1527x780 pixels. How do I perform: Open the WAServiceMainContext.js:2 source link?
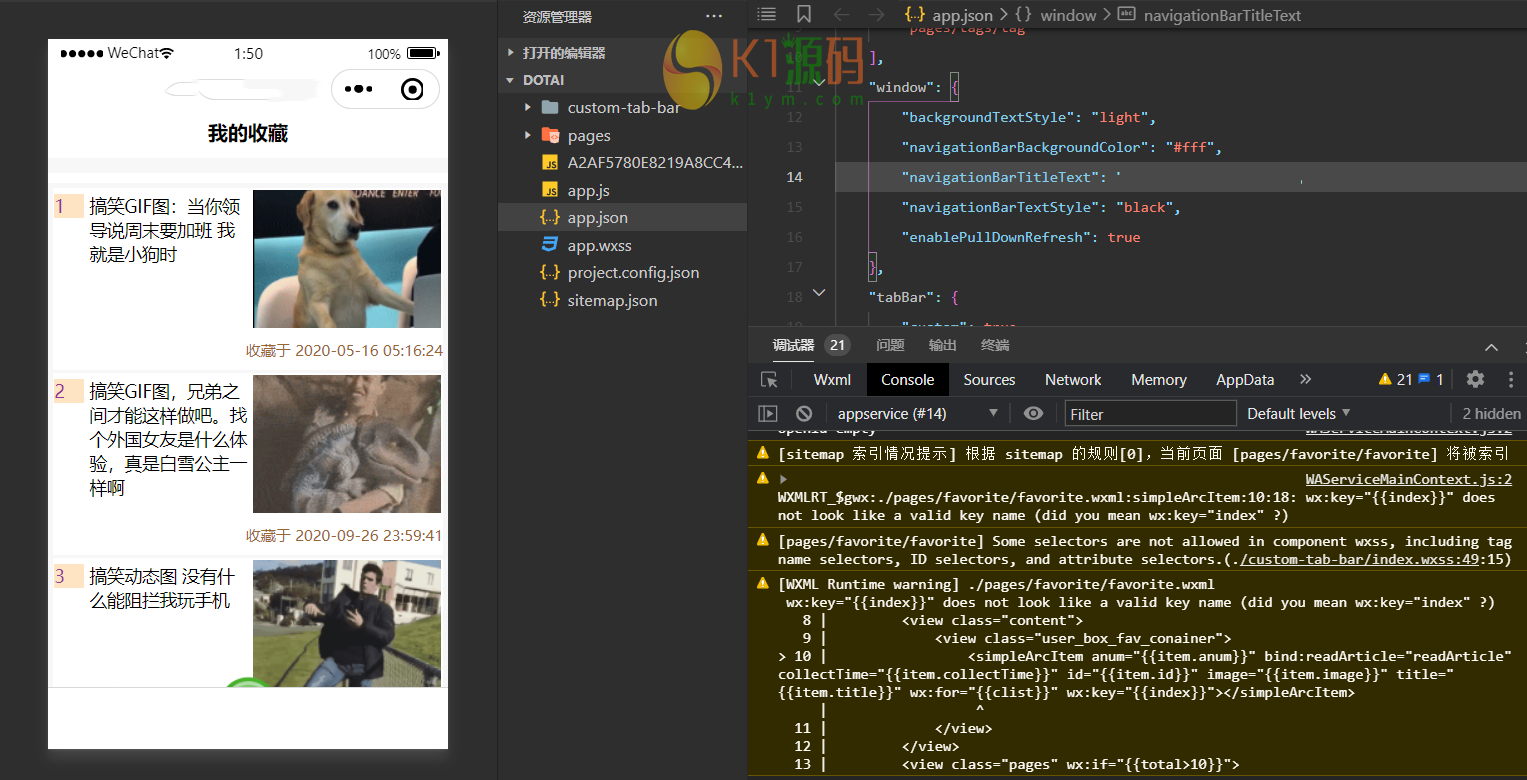point(1408,479)
